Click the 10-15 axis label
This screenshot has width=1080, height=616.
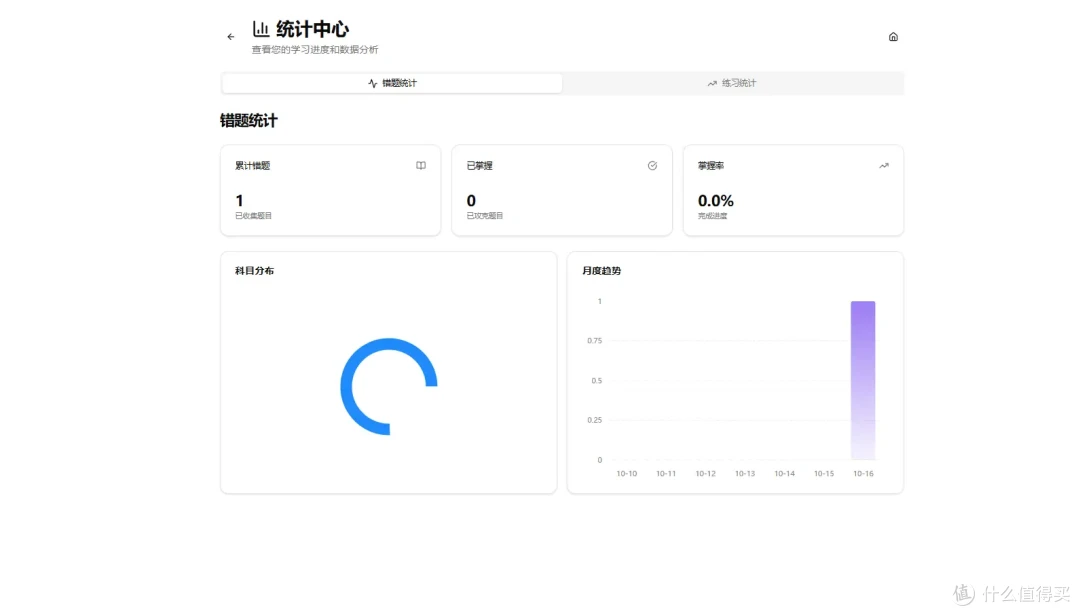click(824, 474)
